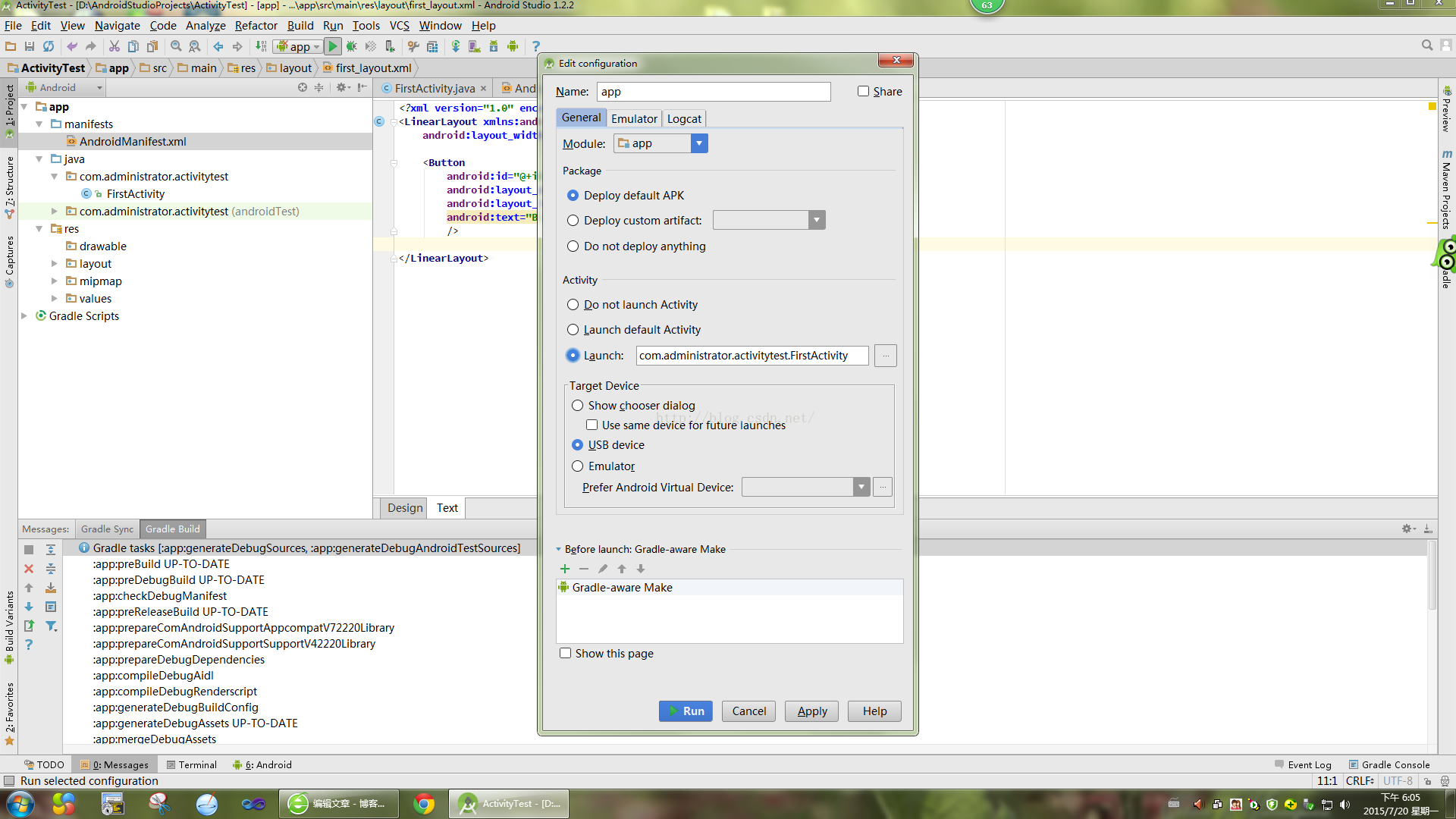Click the Sync Project with Gradle Files icon
This screenshot has height=819, width=1456.
click(456, 46)
